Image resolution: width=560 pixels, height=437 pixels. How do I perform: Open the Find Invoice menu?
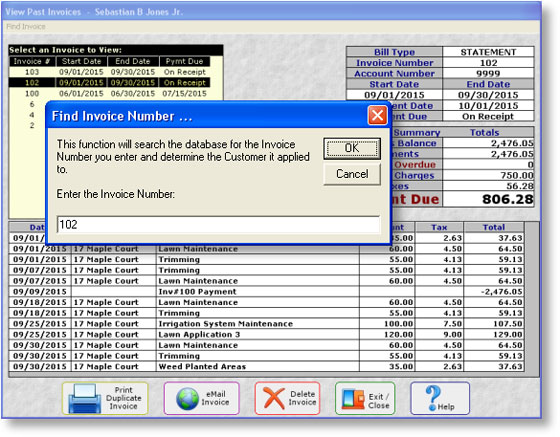coord(26,26)
